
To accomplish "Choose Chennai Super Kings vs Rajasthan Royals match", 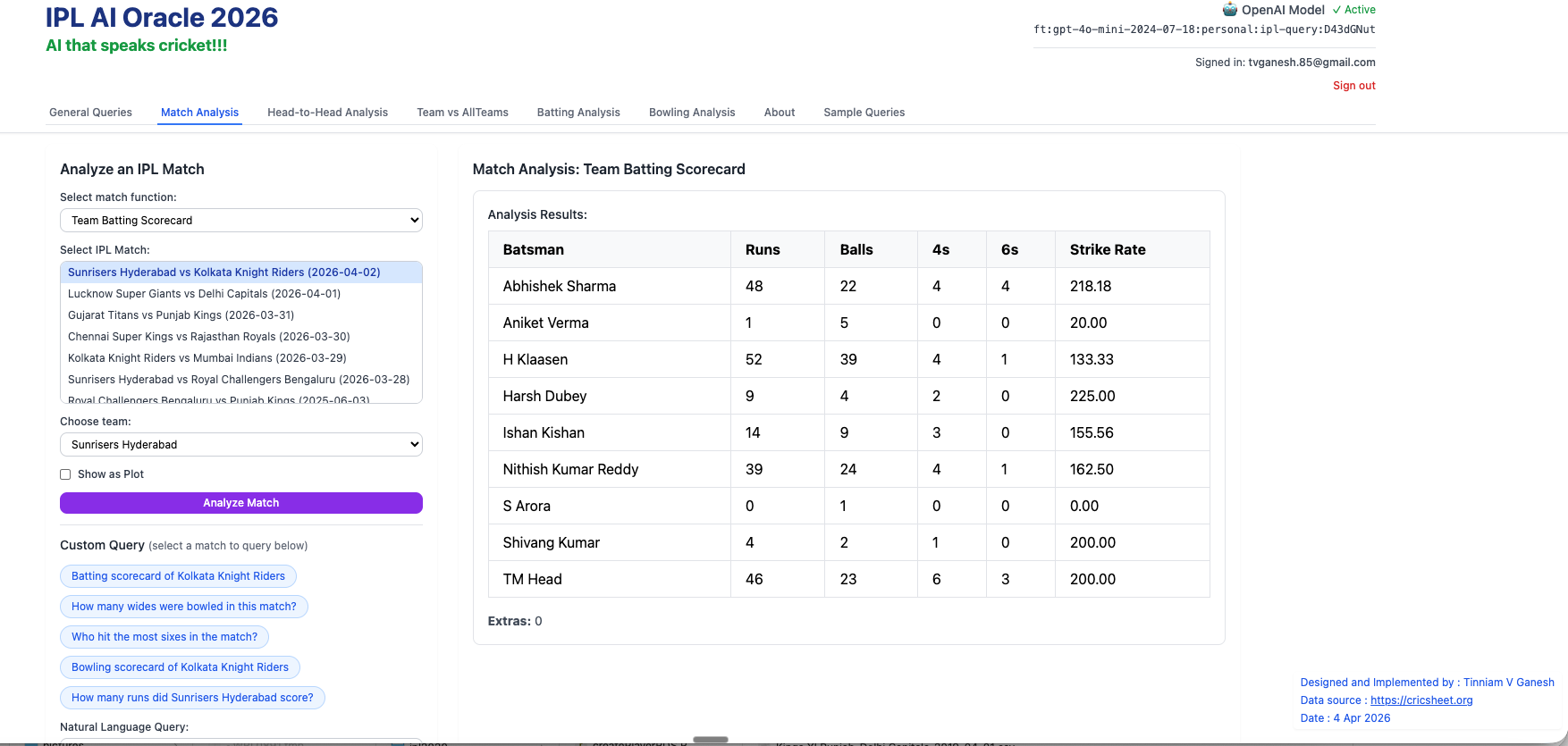I will [208, 337].
